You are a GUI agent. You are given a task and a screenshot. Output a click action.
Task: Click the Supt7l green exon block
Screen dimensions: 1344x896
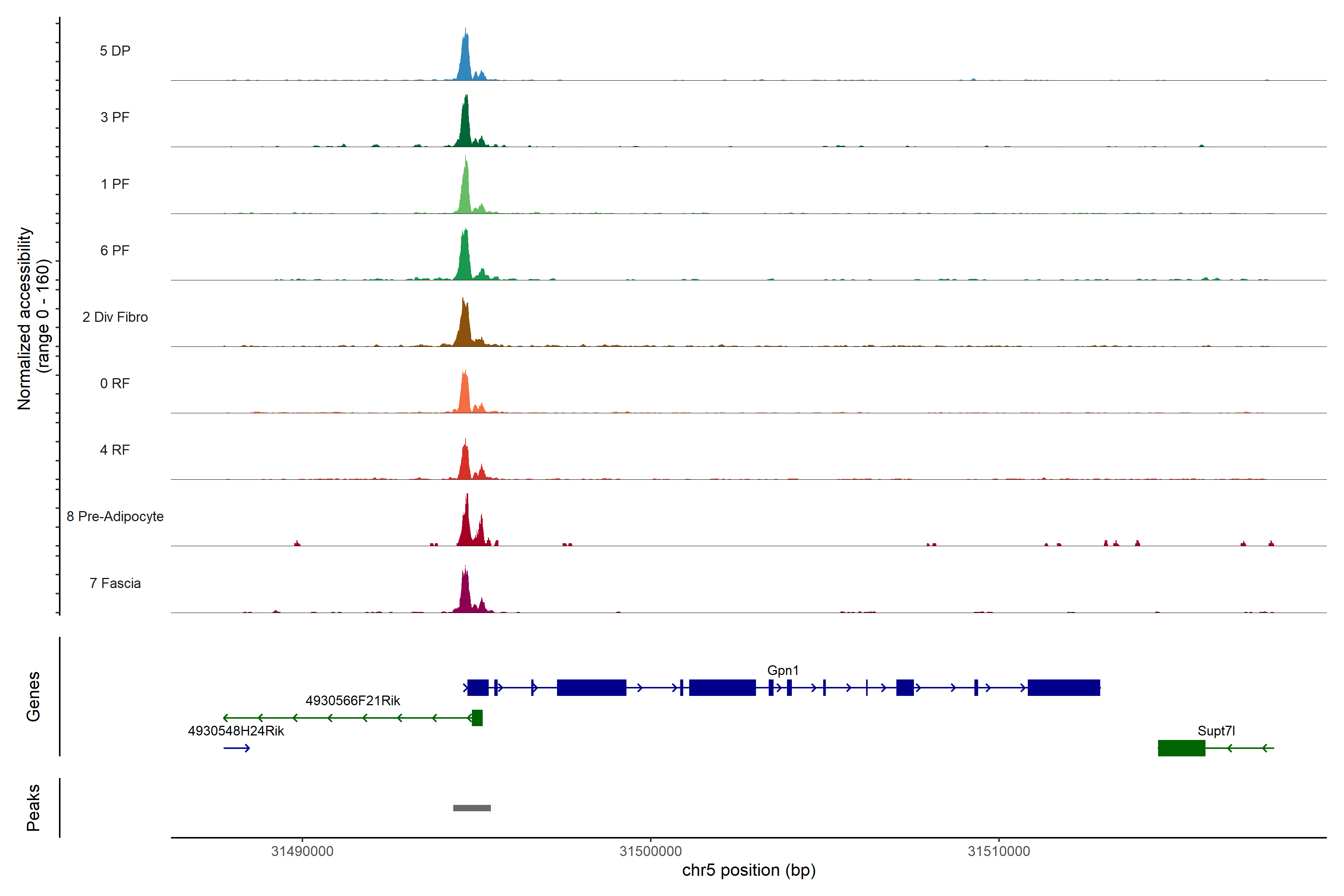(x=1181, y=748)
